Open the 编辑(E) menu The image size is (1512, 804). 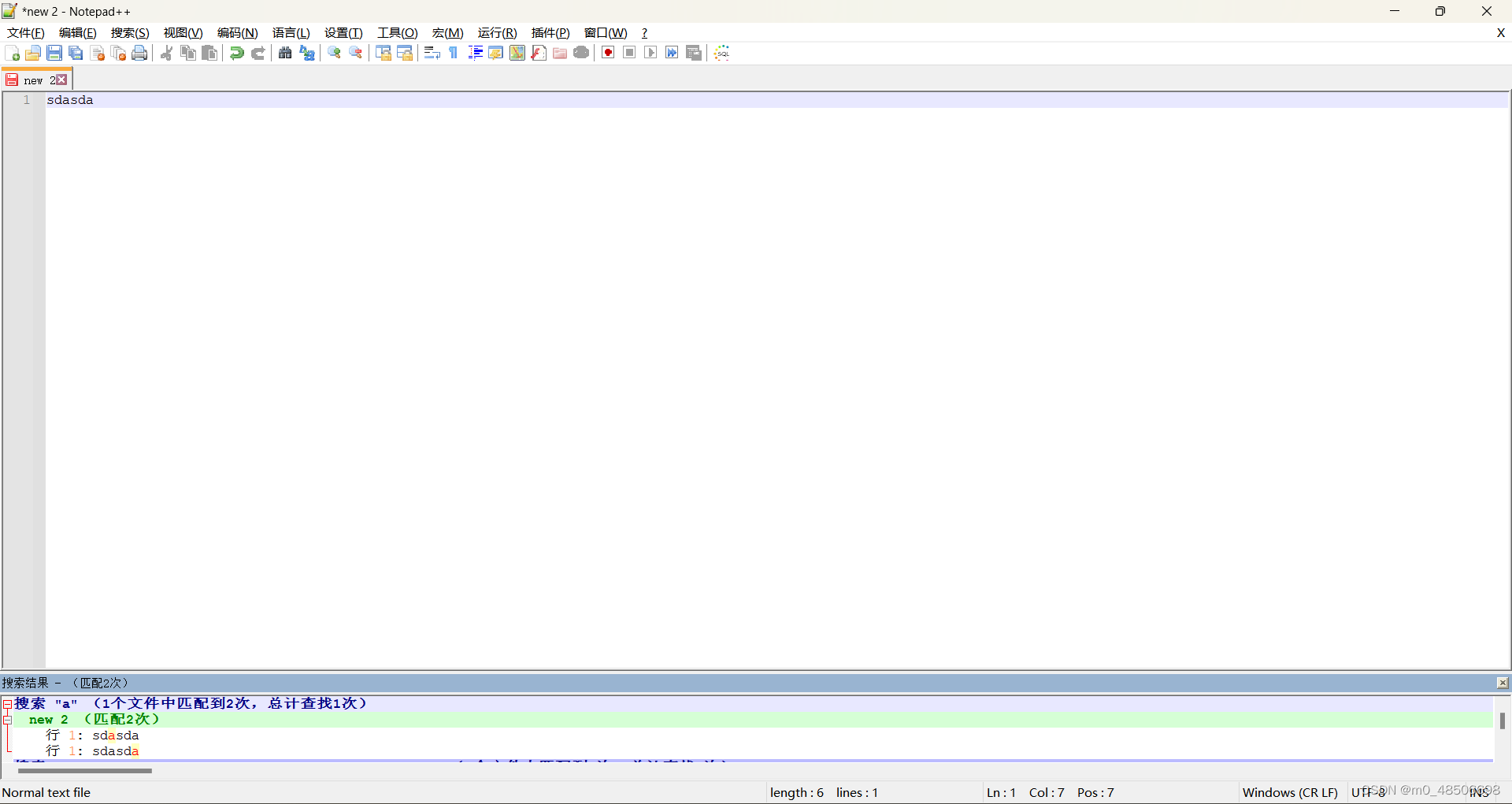[78, 32]
